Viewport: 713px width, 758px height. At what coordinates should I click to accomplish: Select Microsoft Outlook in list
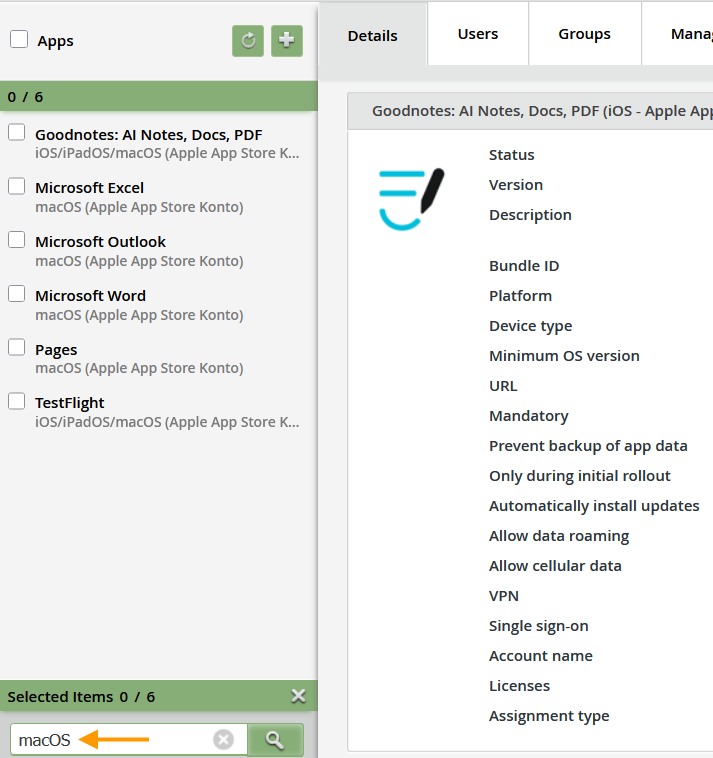[100, 242]
